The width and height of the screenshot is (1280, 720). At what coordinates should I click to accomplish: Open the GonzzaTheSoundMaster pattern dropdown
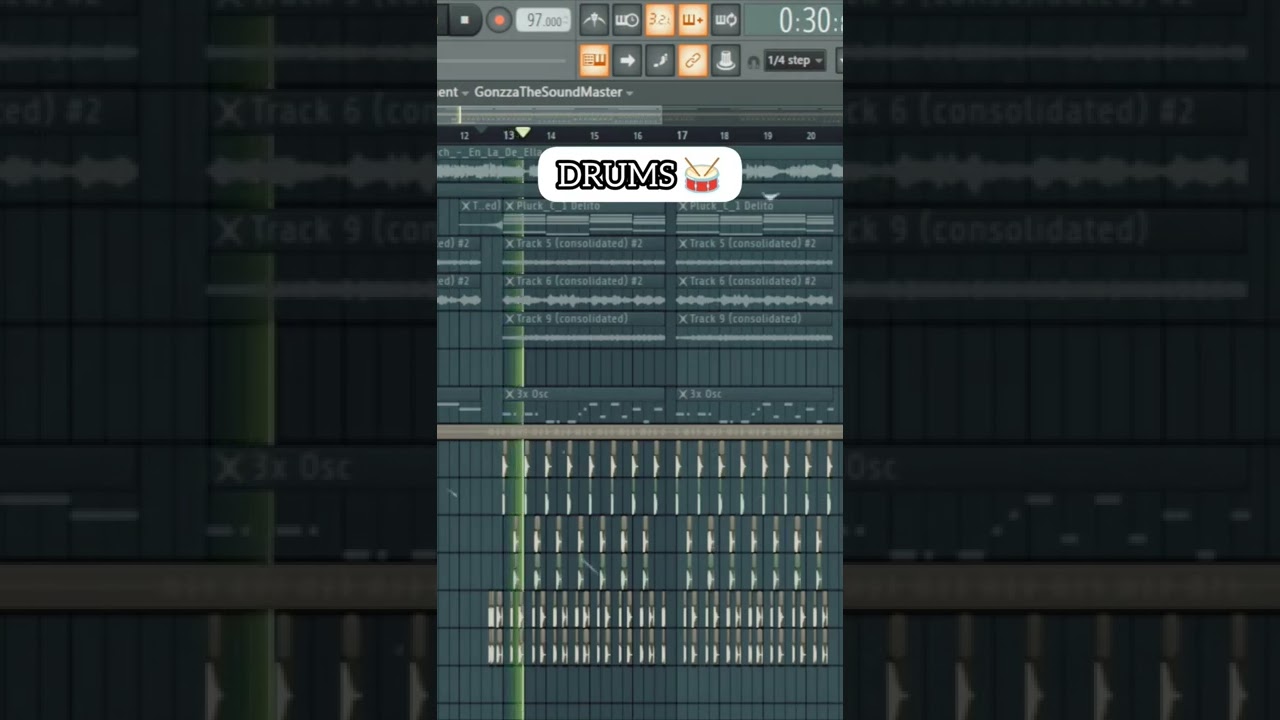coord(553,92)
